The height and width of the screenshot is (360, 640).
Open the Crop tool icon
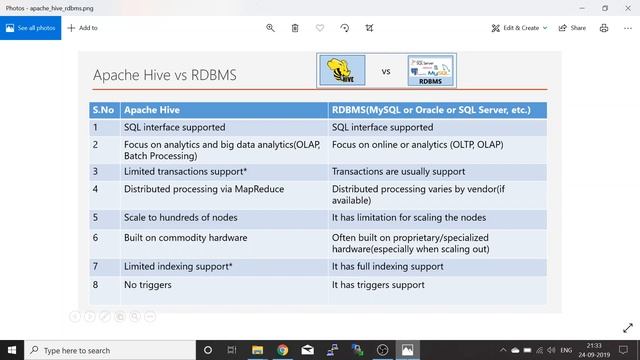[x=369, y=28]
